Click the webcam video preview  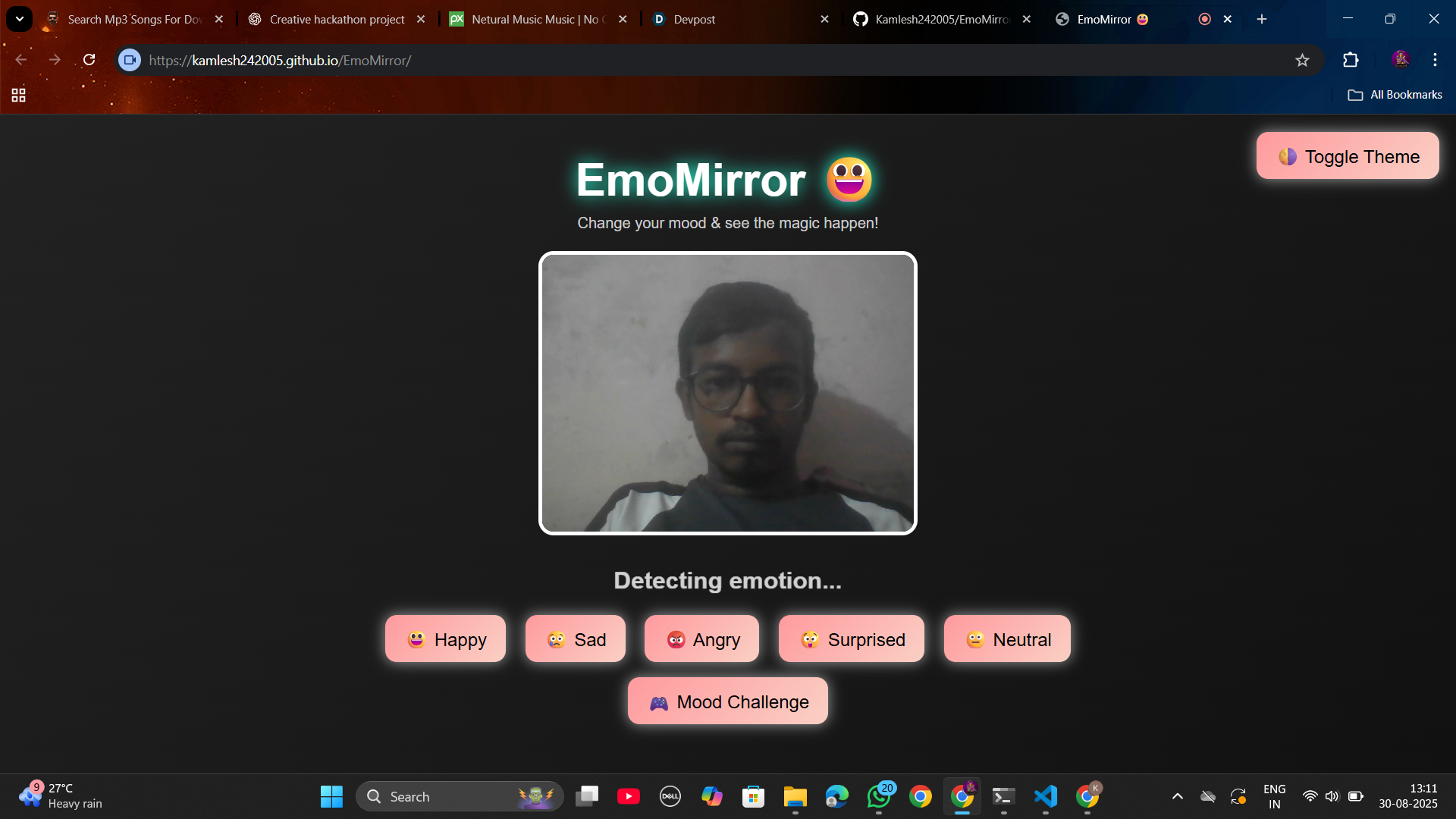(727, 393)
